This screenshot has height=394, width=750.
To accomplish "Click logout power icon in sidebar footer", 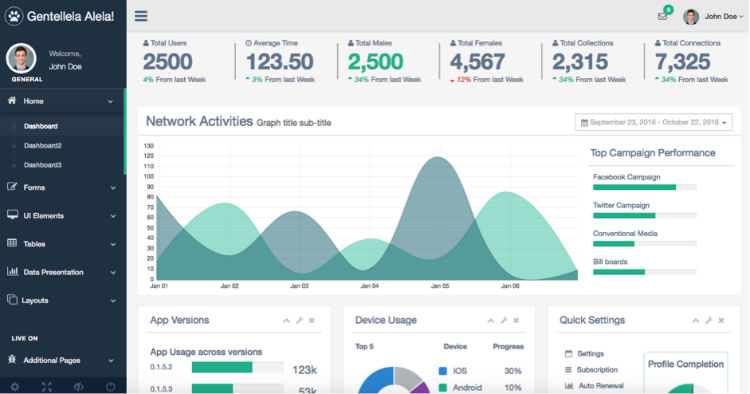I will (110, 387).
